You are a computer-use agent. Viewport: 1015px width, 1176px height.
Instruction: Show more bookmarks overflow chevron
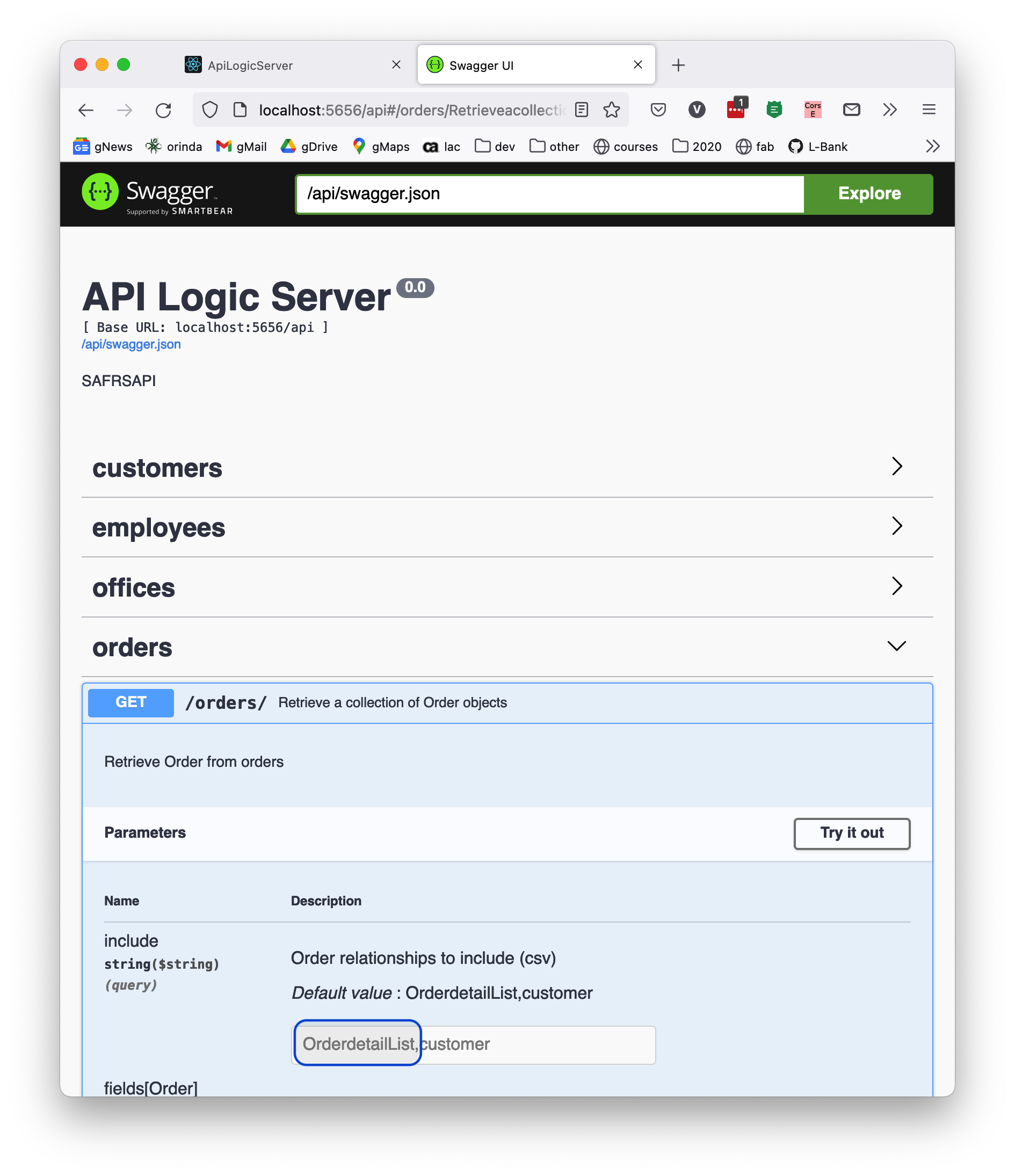pyautogui.click(x=932, y=147)
